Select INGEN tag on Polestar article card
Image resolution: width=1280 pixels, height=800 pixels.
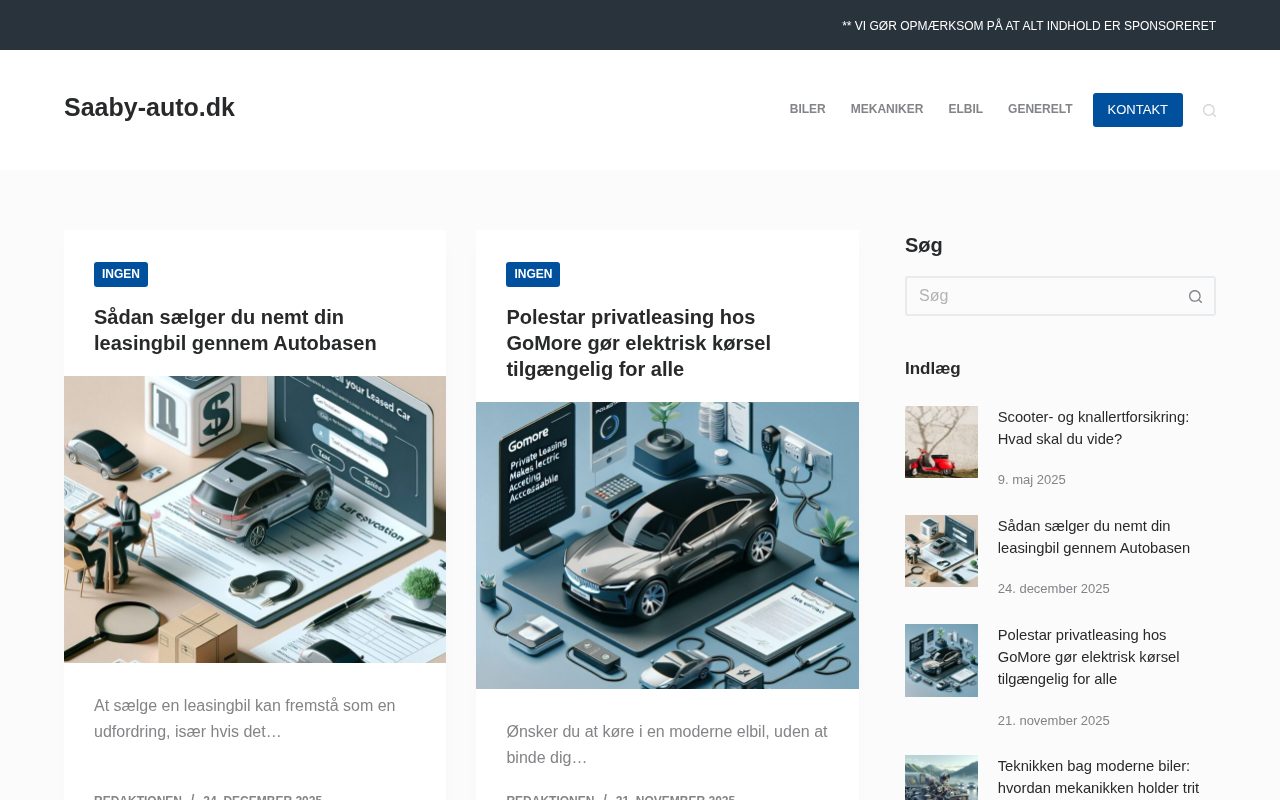(533, 274)
